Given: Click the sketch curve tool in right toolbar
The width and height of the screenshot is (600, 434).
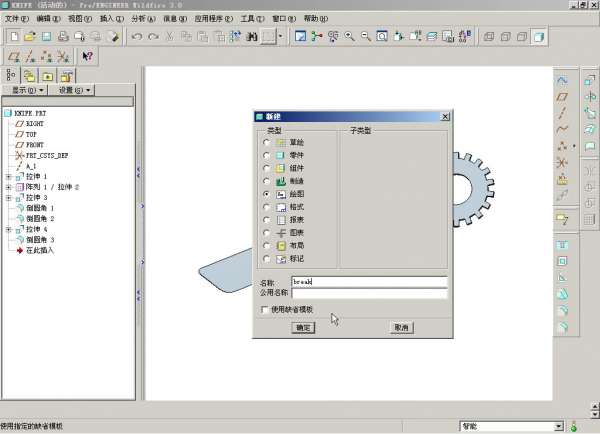Looking at the screenshot, I should click(562, 80).
